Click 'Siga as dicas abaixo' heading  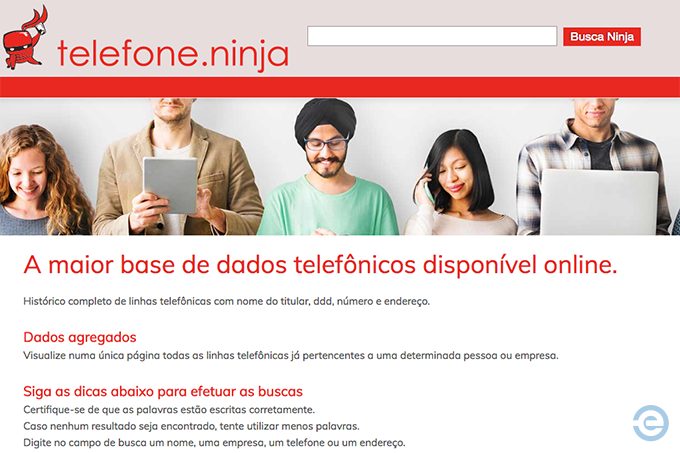click(163, 391)
